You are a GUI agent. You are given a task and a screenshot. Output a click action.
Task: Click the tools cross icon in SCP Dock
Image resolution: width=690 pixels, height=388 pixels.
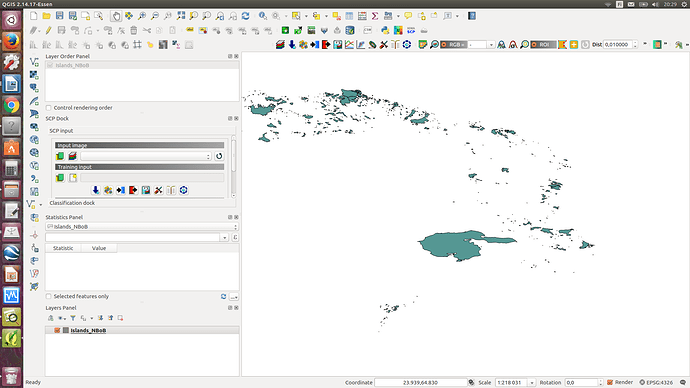(x=158, y=190)
